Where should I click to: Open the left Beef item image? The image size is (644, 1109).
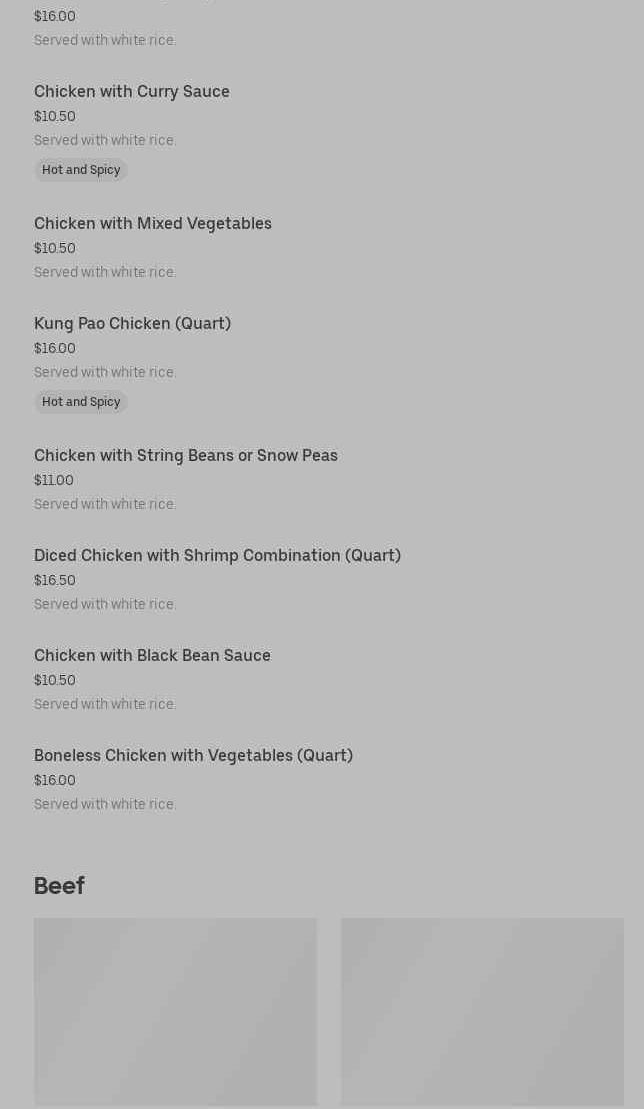pyautogui.click(x=175, y=1012)
